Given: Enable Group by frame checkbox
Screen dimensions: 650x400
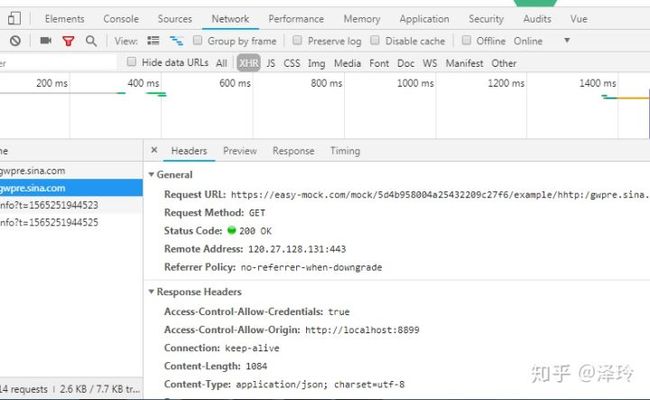Looking at the screenshot, I should [197, 40].
